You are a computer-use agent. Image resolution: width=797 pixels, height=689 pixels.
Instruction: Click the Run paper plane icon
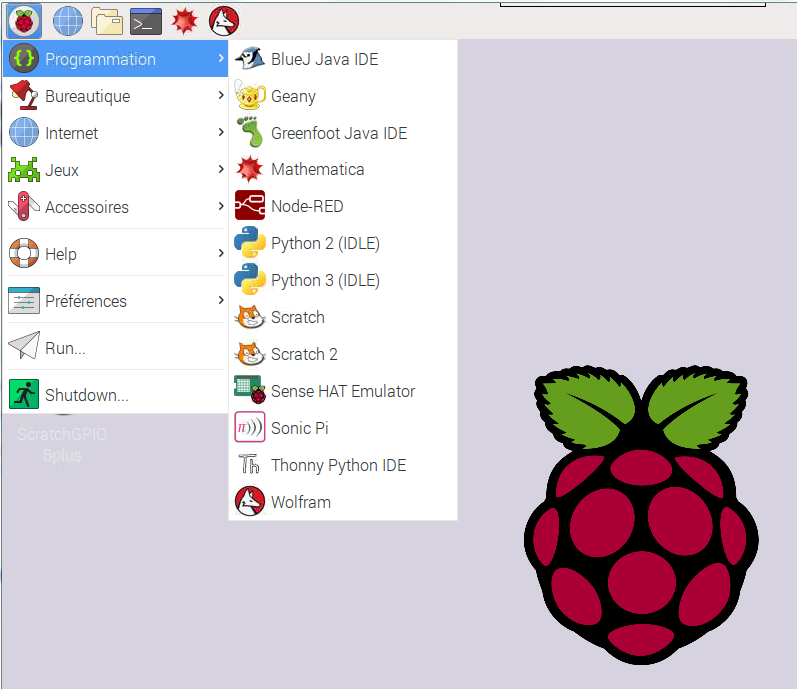(x=24, y=346)
